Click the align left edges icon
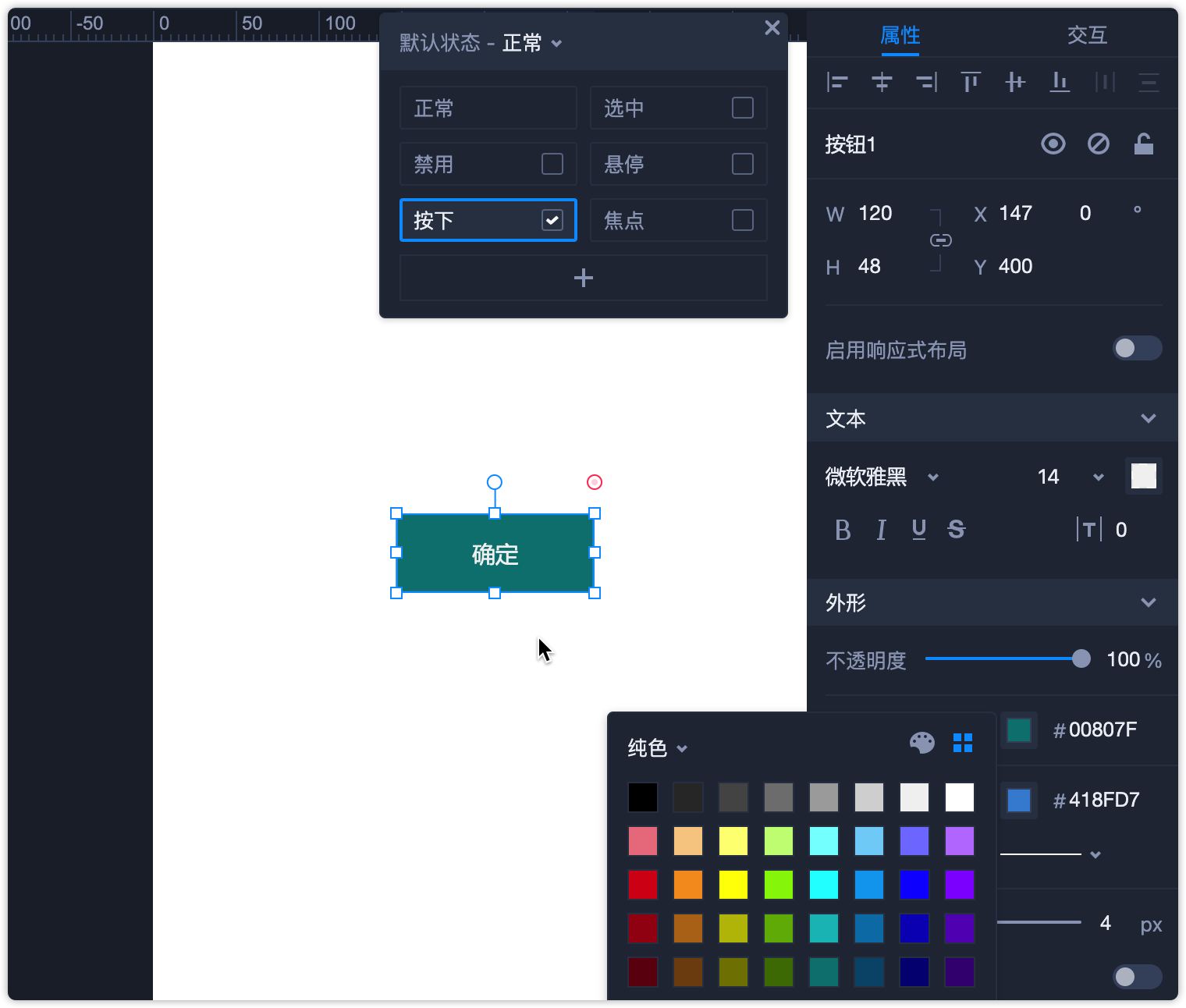 tap(837, 82)
